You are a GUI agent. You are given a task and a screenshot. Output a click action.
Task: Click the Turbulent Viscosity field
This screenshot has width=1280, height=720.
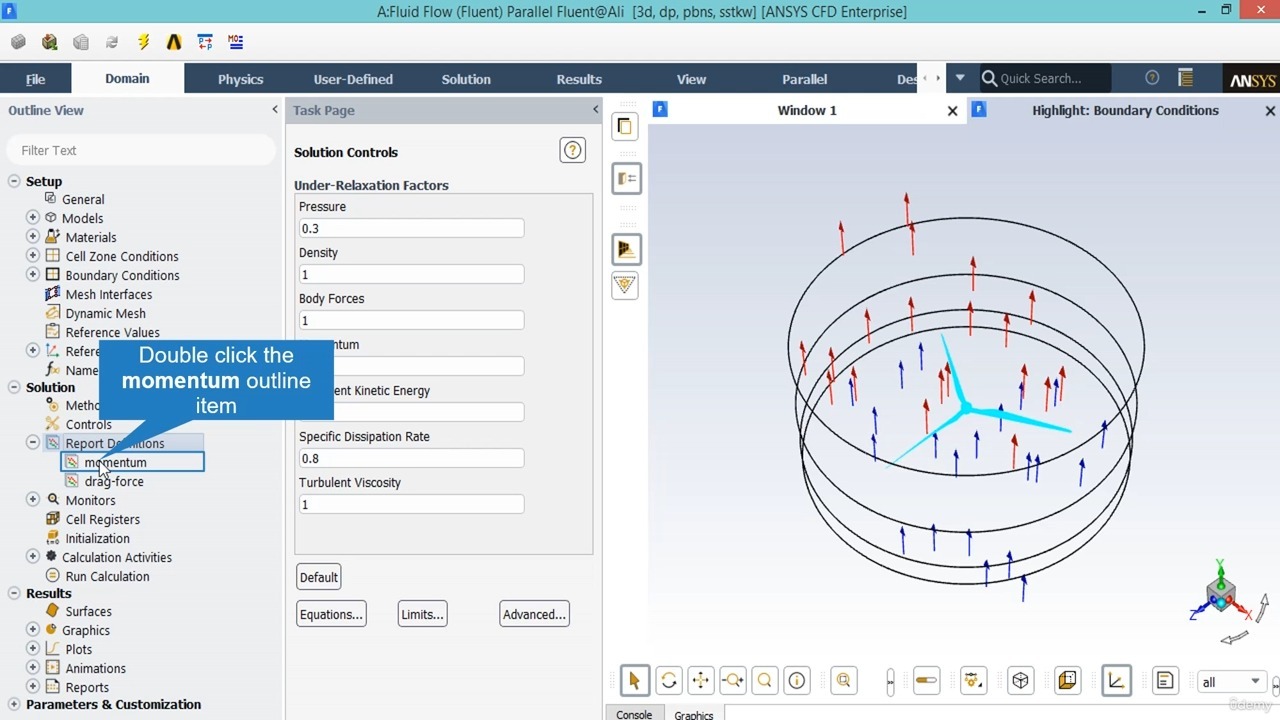pos(411,504)
